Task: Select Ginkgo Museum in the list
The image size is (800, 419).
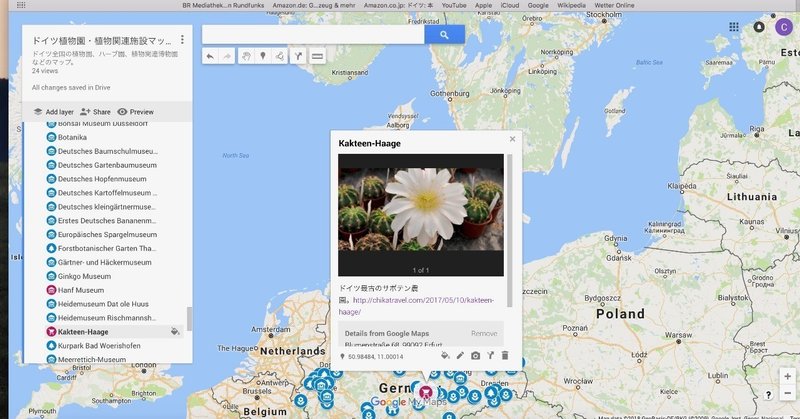Action: 84,276
